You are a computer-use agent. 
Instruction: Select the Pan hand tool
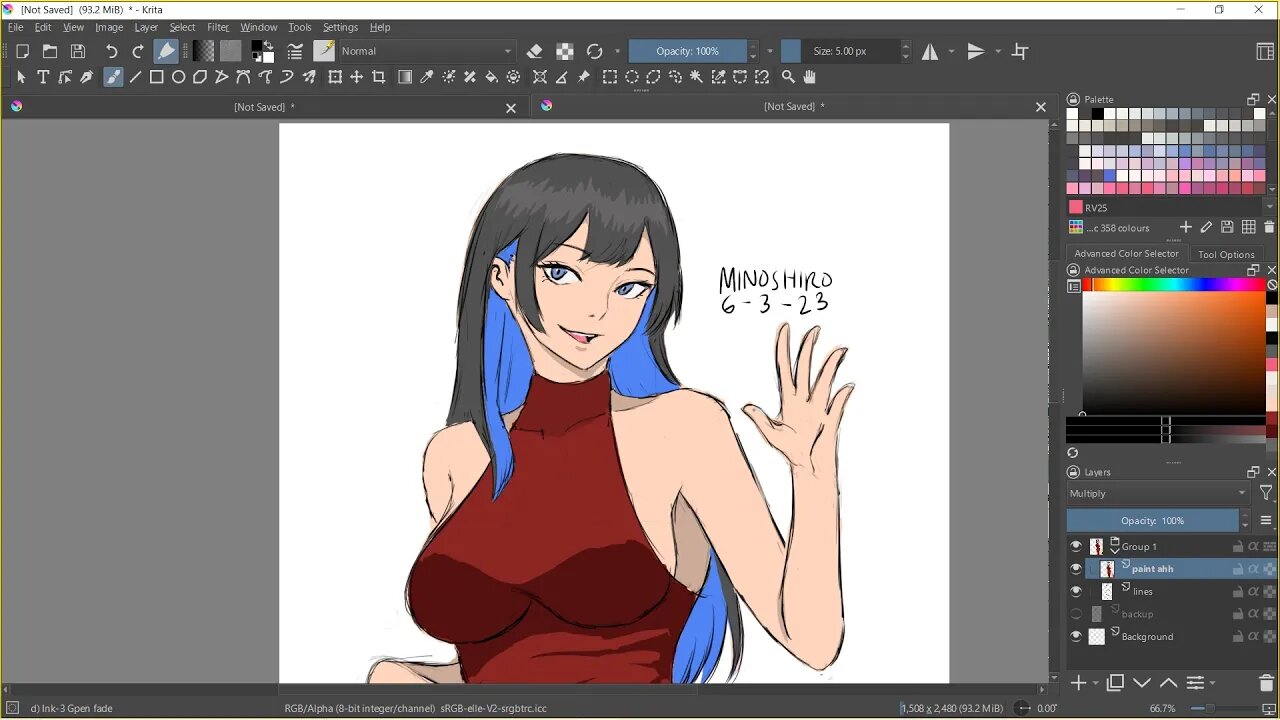(x=810, y=77)
